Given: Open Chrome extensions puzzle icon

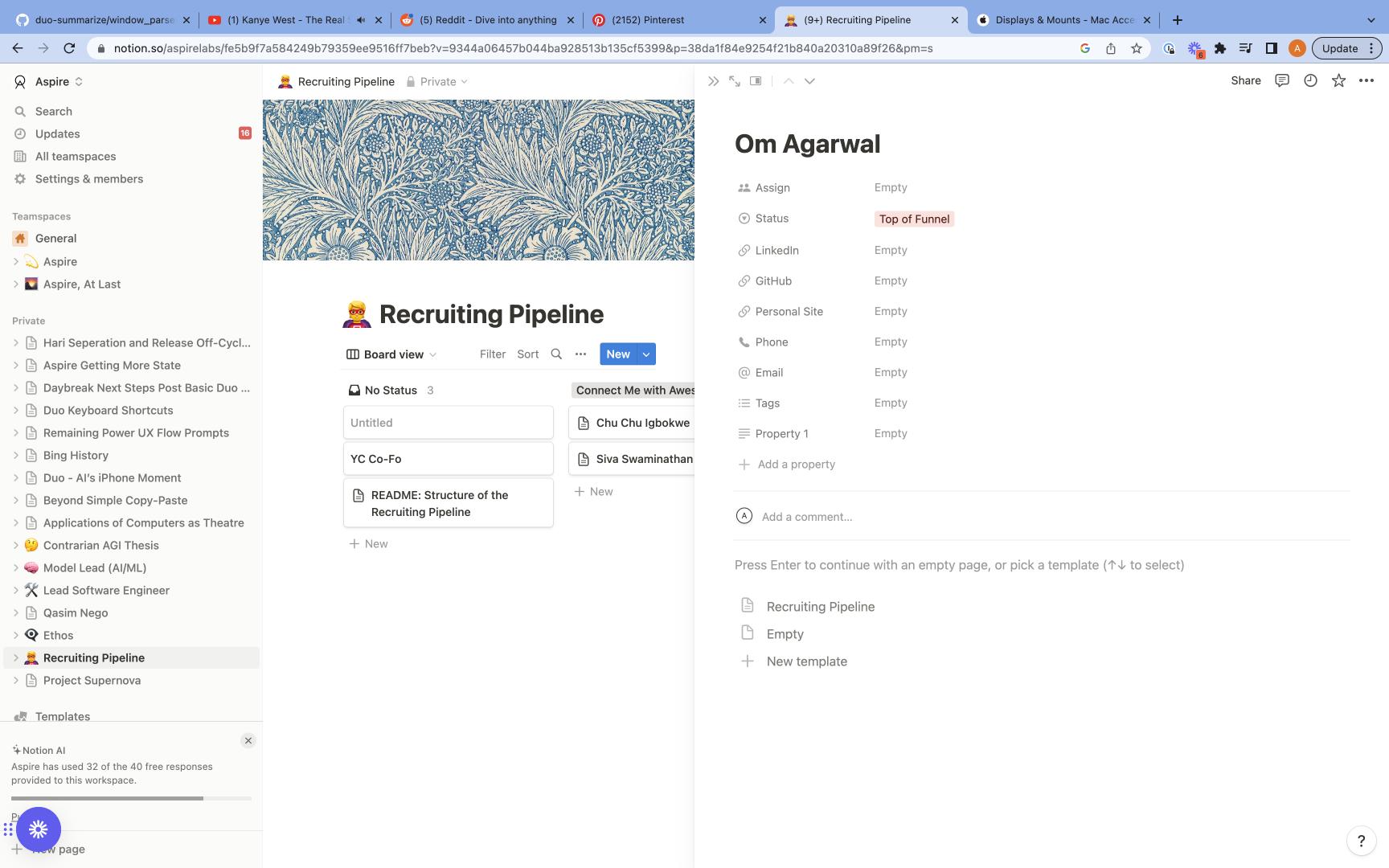Looking at the screenshot, I should 1219,48.
